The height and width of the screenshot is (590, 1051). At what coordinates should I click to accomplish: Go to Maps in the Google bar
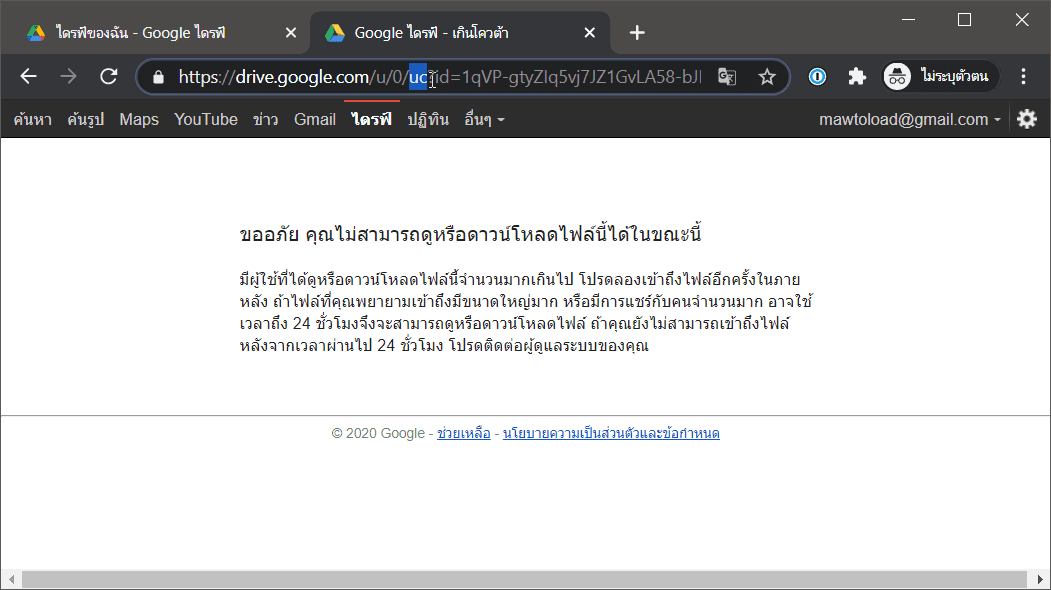[139, 119]
